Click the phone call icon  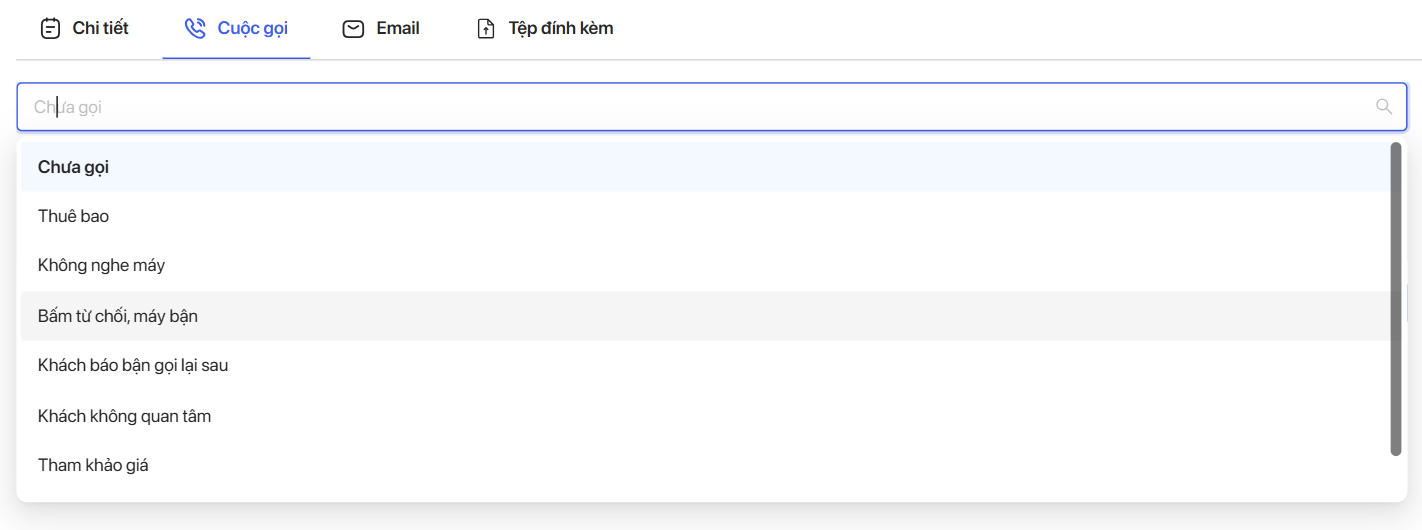[195, 29]
